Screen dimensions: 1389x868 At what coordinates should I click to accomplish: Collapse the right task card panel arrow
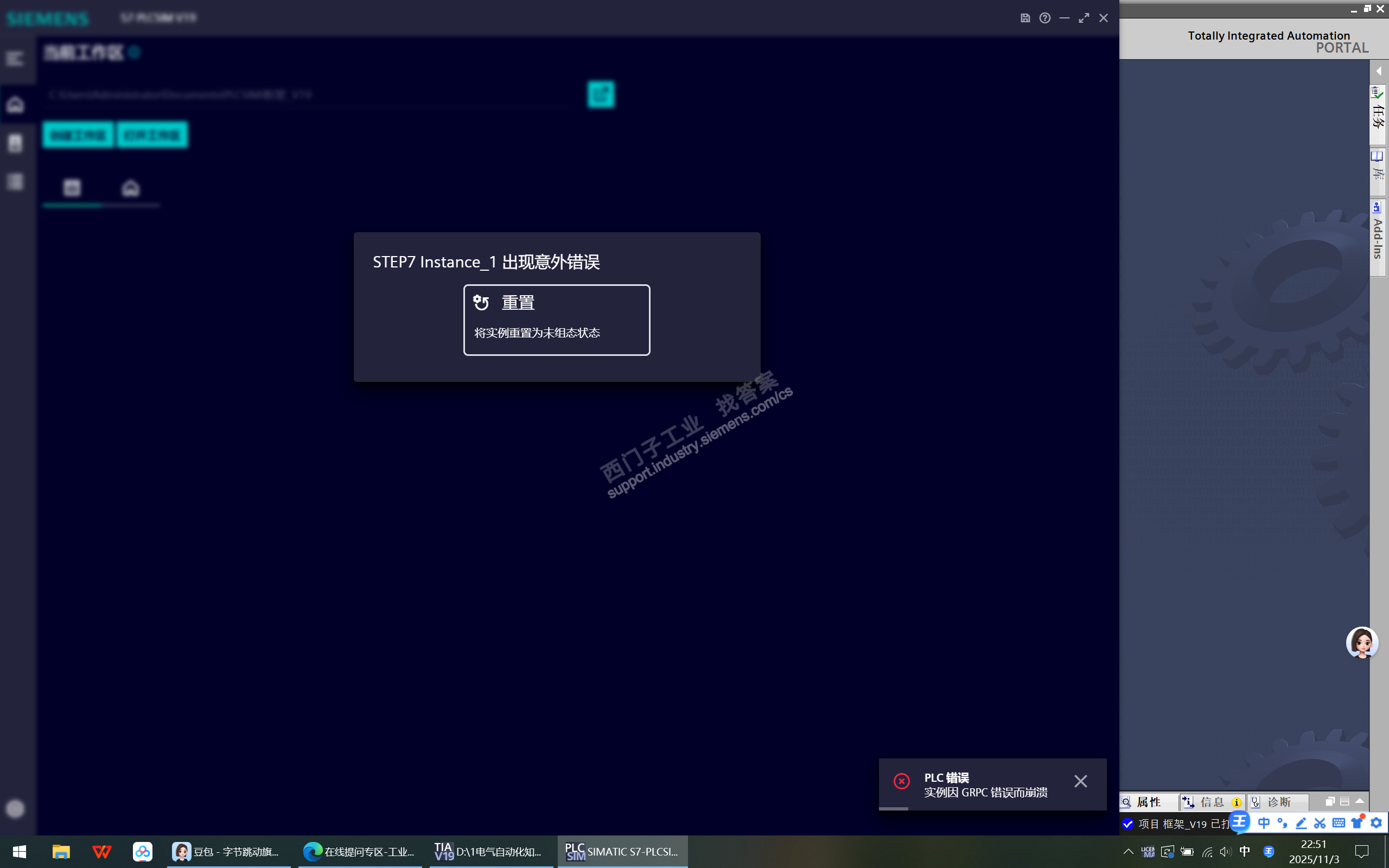pos(1378,71)
